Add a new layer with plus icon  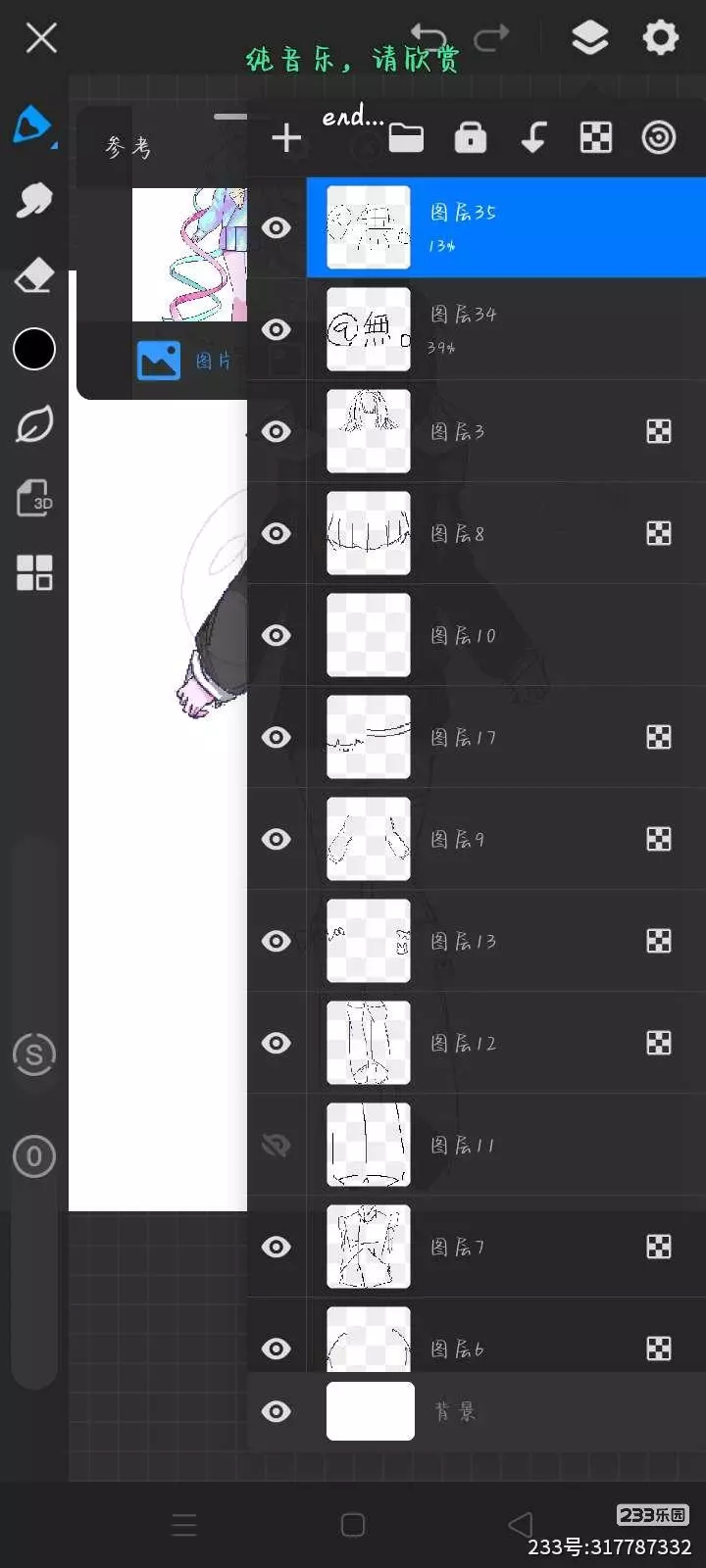(286, 138)
